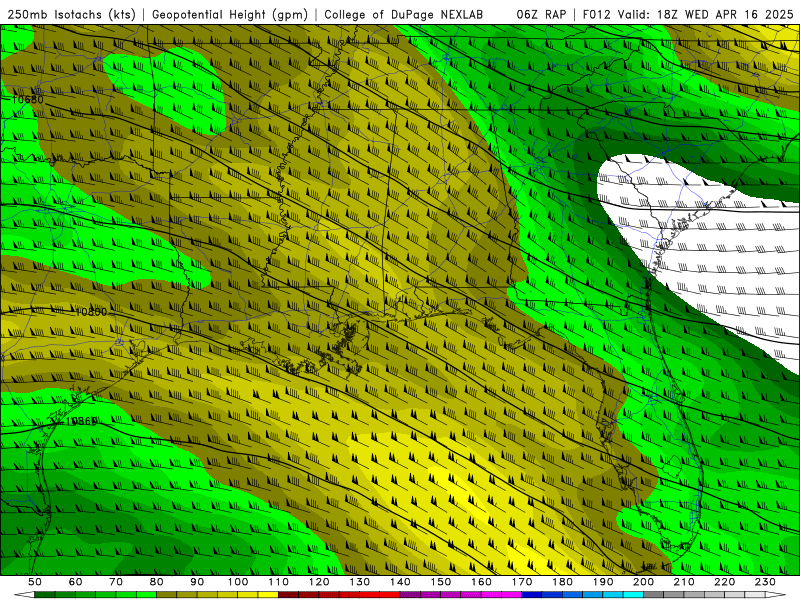Click the 10860 height contour label
The height and width of the screenshot is (600, 800).
pyautogui.click(x=82, y=421)
